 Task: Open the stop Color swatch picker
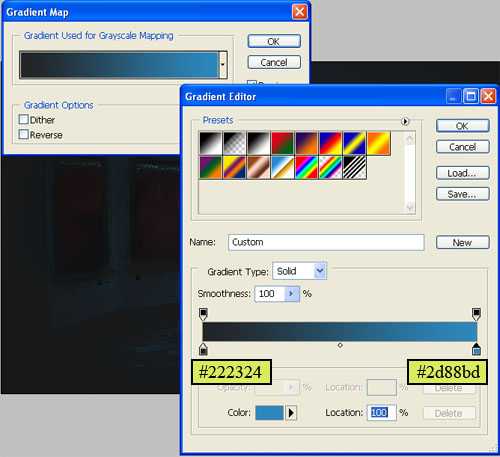point(269,413)
